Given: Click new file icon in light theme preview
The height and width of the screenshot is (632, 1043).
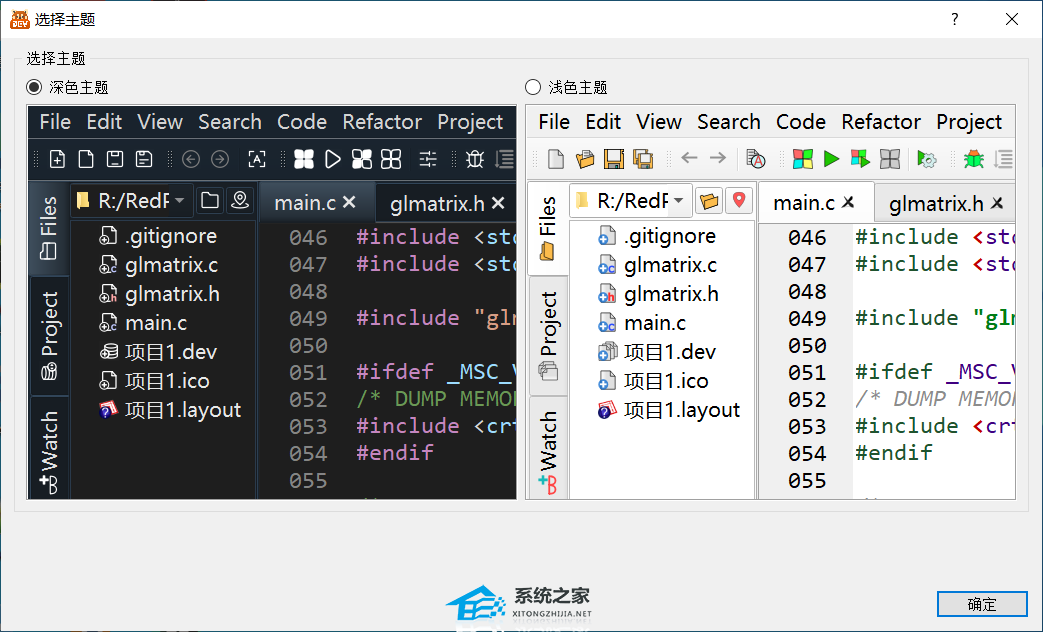Looking at the screenshot, I should click(x=556, y=159).
